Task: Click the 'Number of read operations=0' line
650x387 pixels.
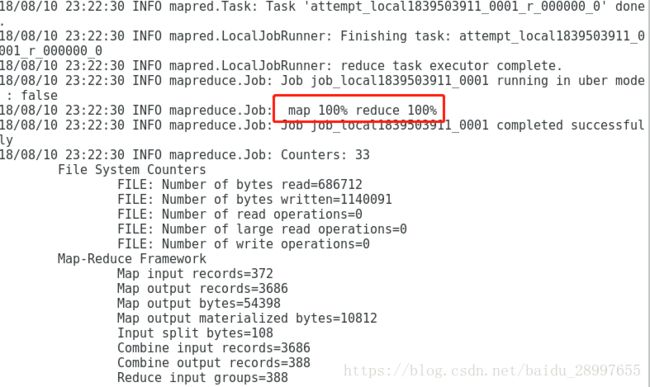Action: pos(240,214)
